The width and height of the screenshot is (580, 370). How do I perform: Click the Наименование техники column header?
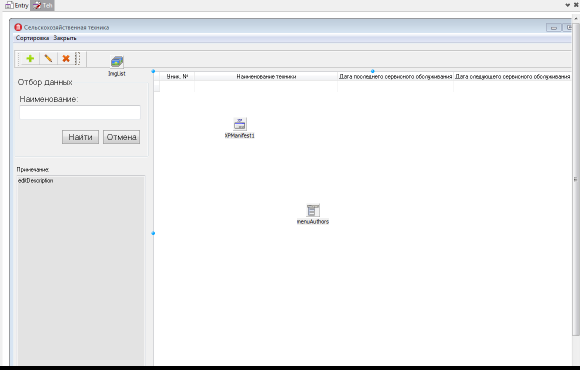click(x=266, y=77)
